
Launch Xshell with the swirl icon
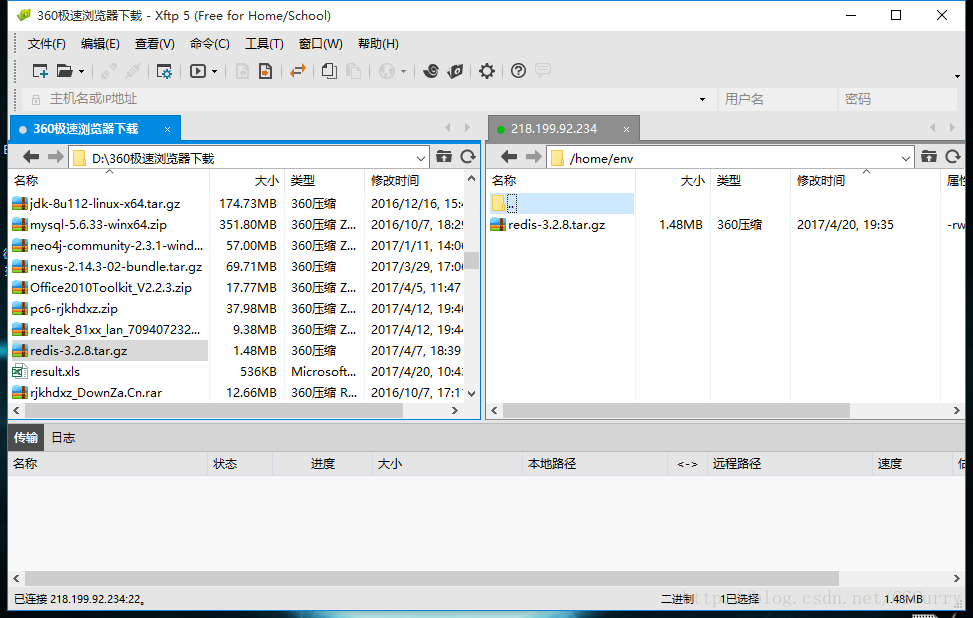coord(431,71)
